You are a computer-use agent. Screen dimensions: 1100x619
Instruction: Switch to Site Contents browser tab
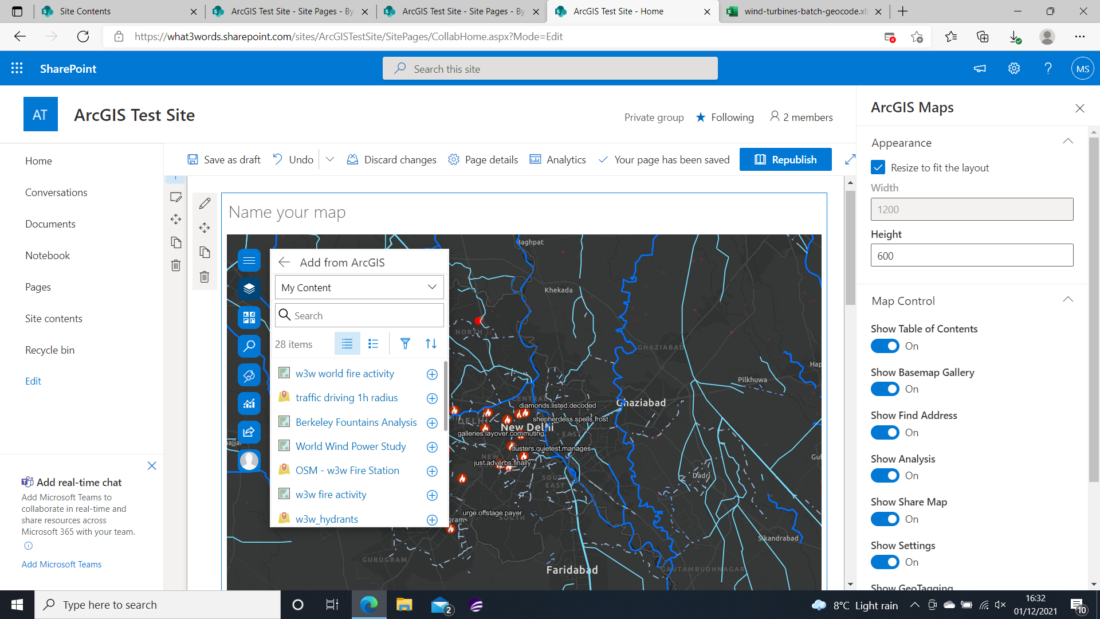pyautogui.click(x=118, y=11)
